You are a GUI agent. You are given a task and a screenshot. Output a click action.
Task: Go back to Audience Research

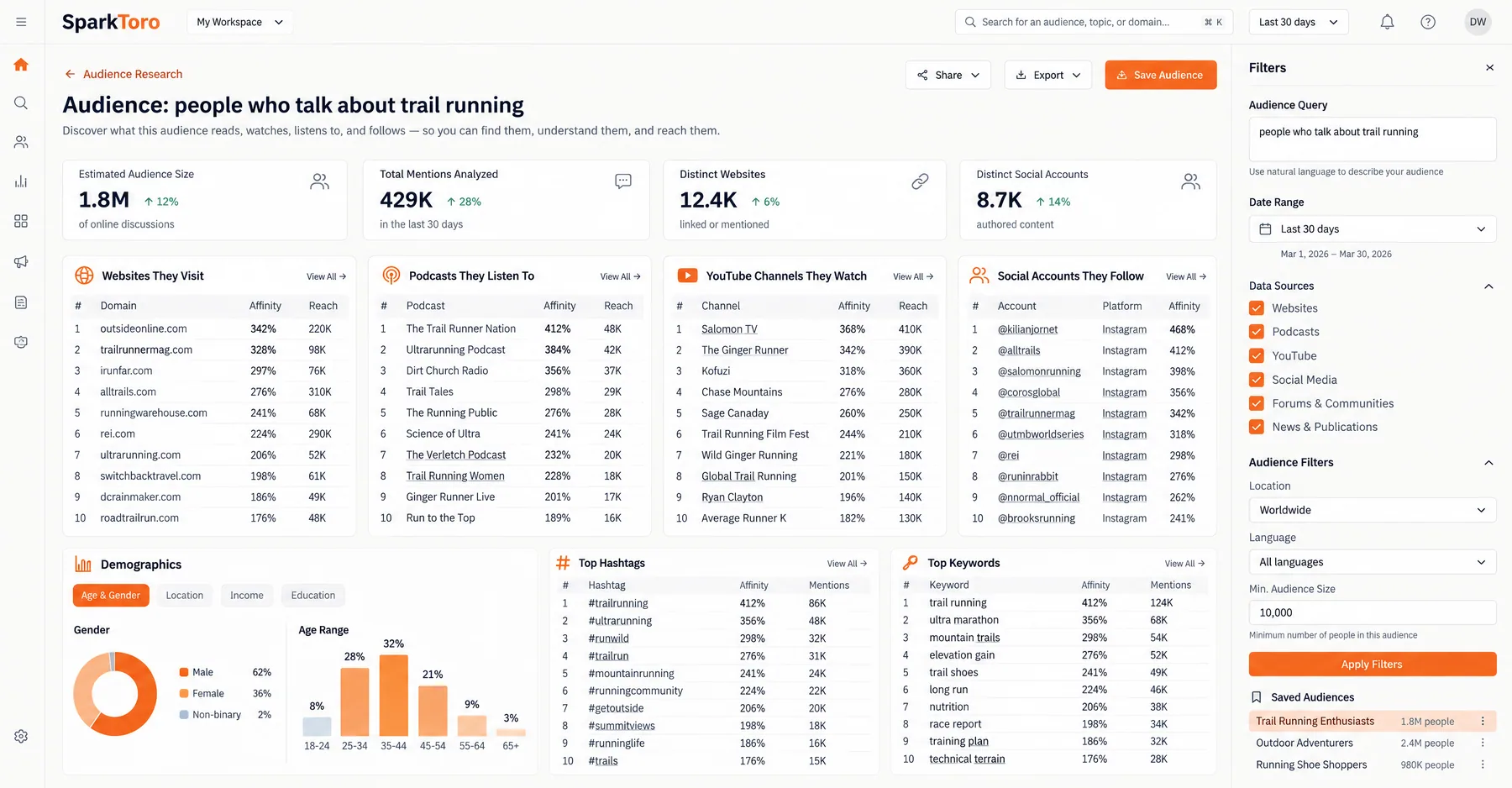coord(123,74)
